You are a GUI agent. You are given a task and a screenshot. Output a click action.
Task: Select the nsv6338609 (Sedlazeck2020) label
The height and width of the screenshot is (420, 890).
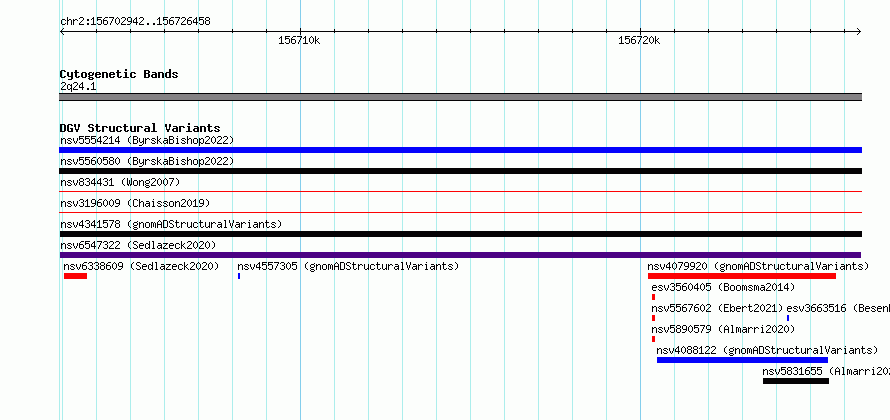(141, 266)
